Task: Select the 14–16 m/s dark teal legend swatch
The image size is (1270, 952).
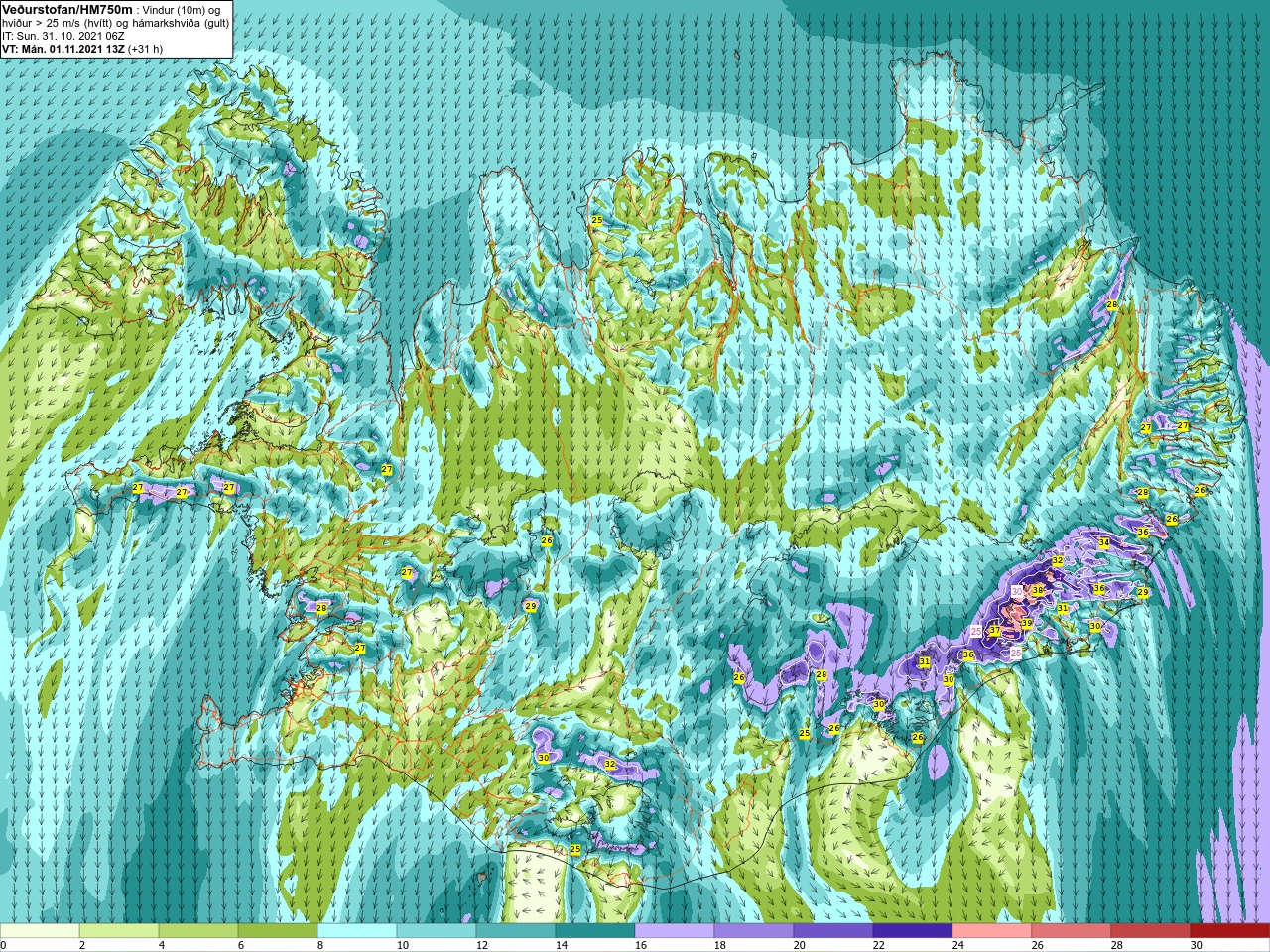Action: pyautogui.click(x=595, y=931)
